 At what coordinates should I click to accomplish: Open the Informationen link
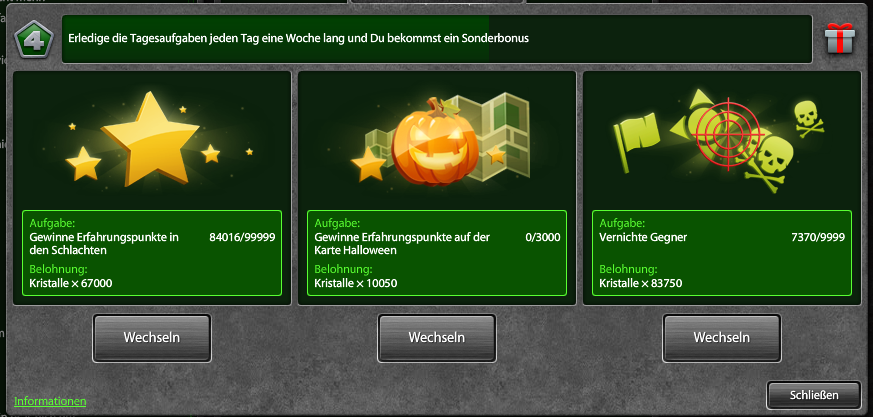tap(50, 401)
